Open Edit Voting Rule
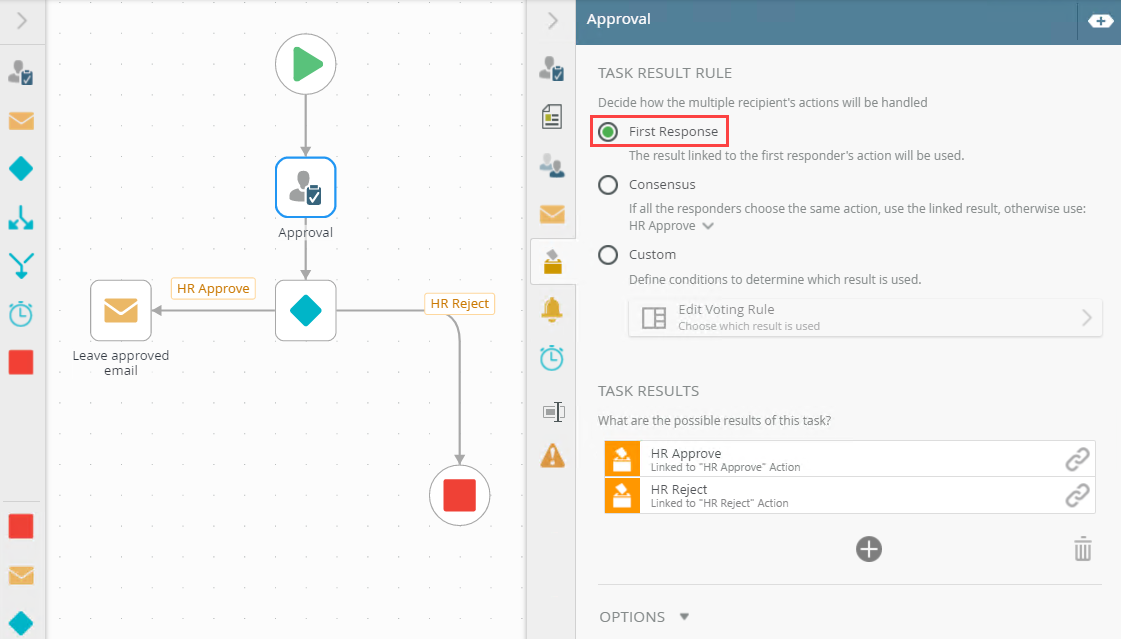The height and width of the screenshot is (639, 1121). pos(865,317)
